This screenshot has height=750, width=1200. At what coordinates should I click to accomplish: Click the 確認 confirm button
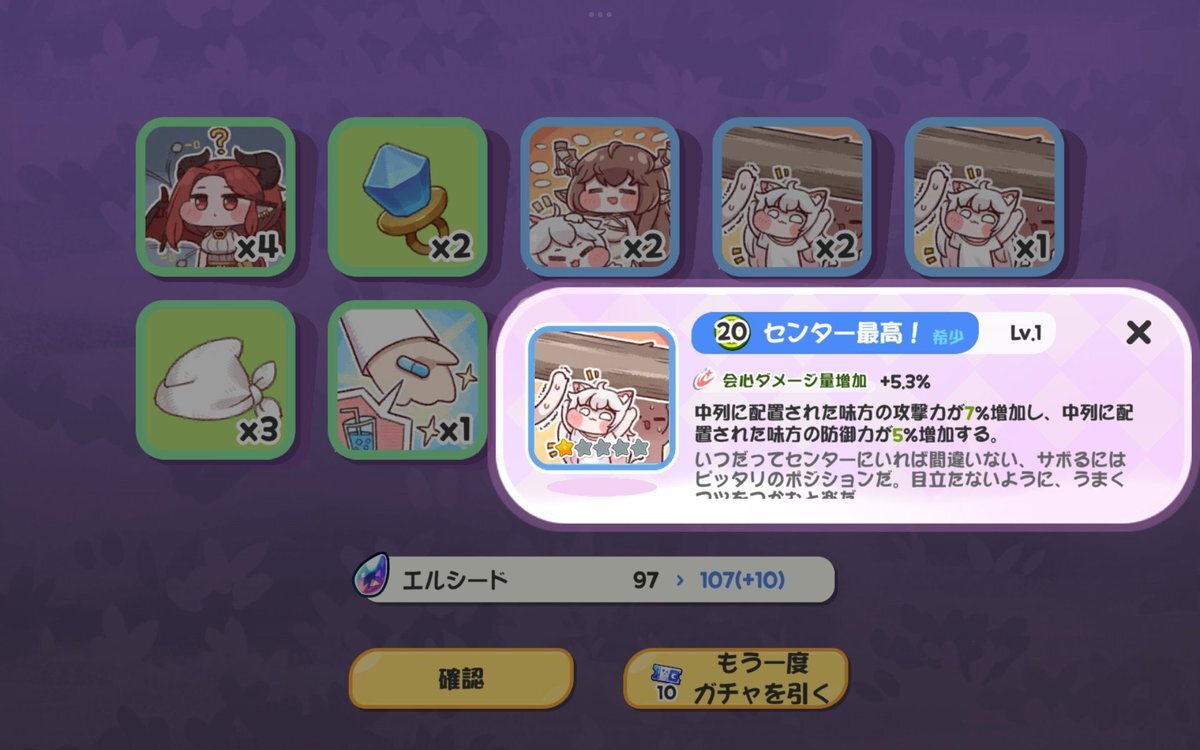pyautogui.click(x=461, y=678)
